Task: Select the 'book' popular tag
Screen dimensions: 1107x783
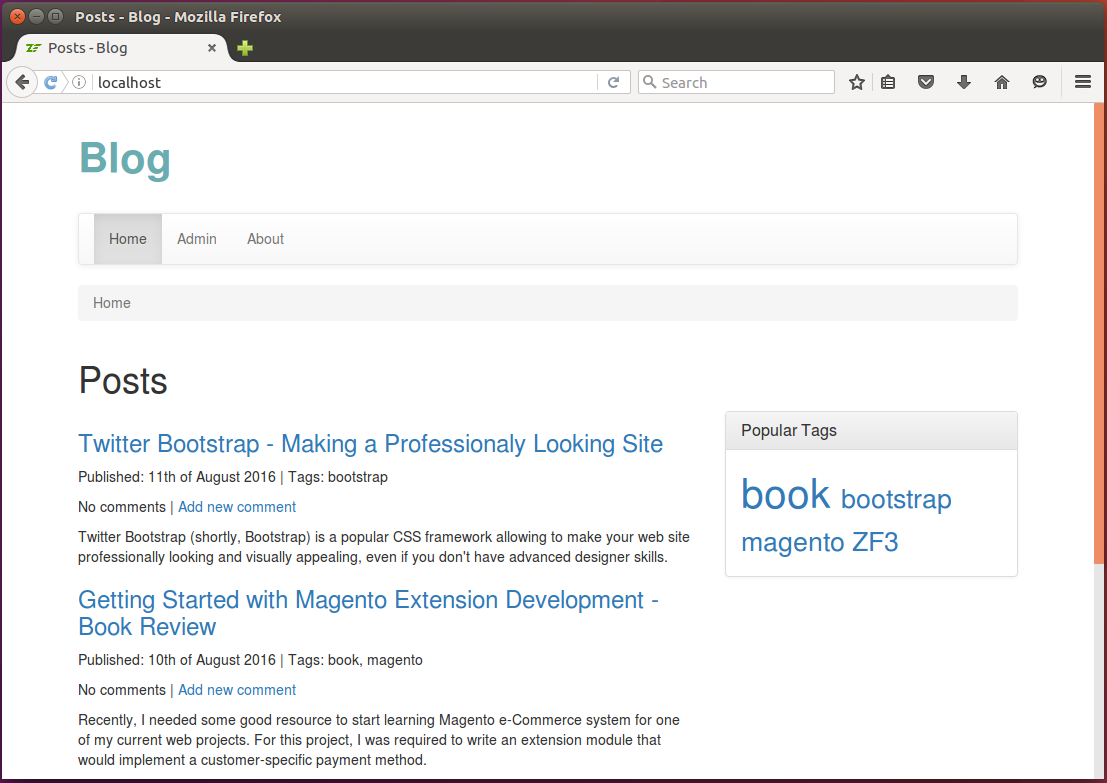Action: tap(785, 494)
